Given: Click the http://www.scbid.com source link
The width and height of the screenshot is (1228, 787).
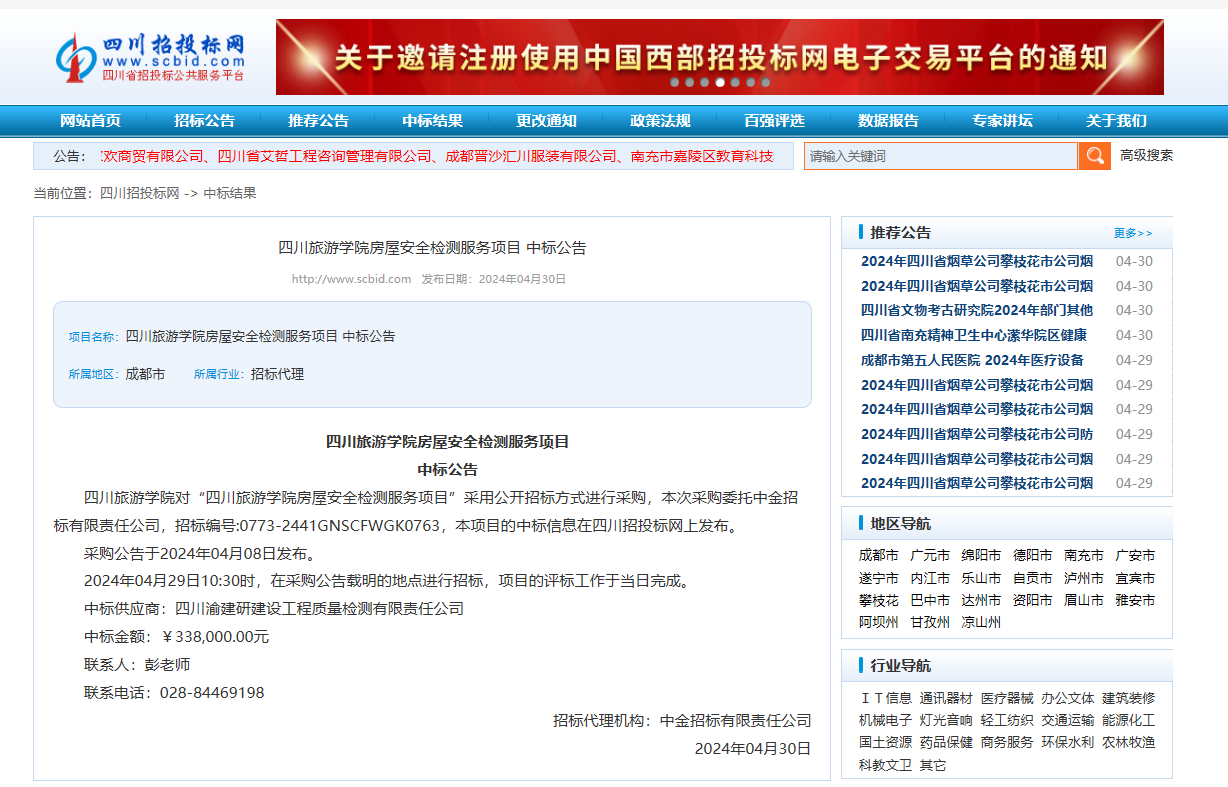Looking at the screenshot, I should pyautogui.click(x=351, y=279).
